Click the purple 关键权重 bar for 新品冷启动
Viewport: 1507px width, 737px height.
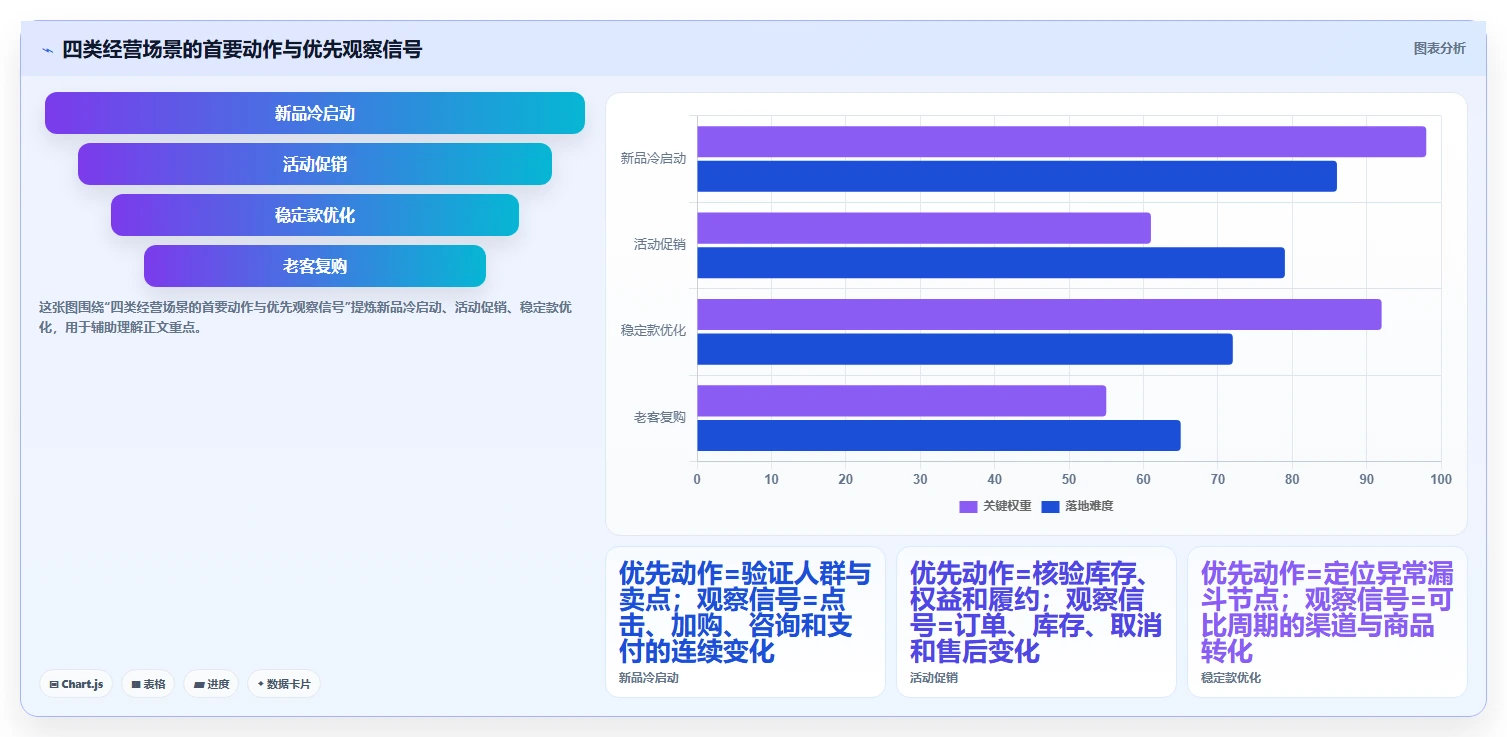[1061, 142]
